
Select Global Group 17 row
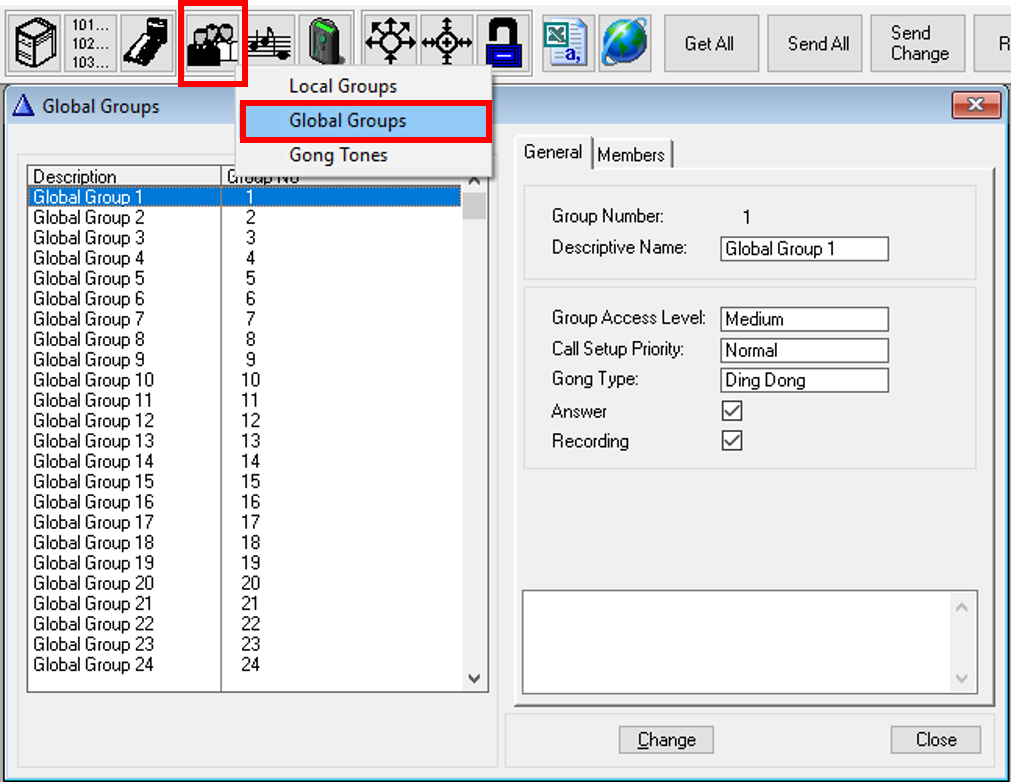pos(245,522)
